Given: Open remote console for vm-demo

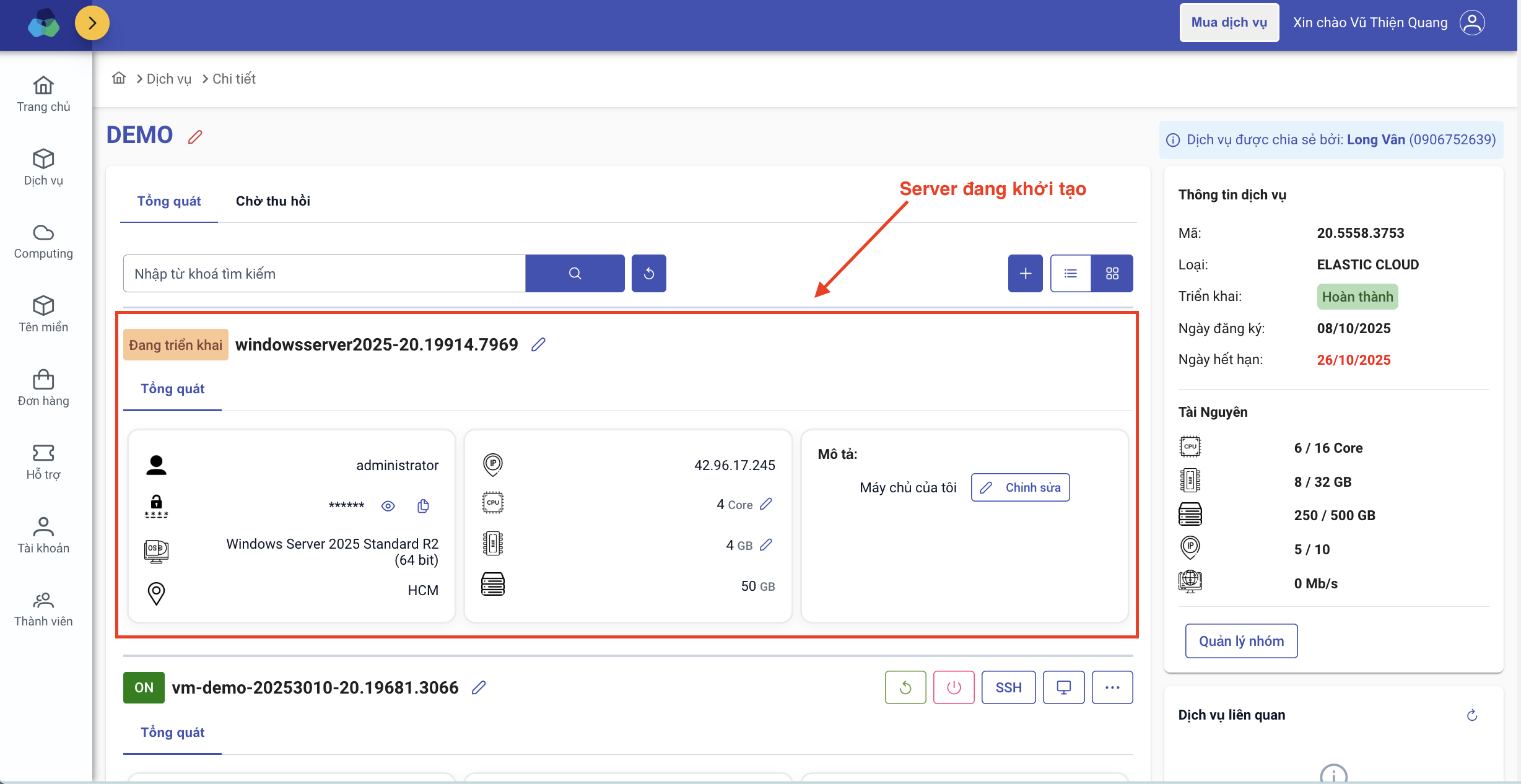Looking at the screenshot, I should pos(1063,687).
